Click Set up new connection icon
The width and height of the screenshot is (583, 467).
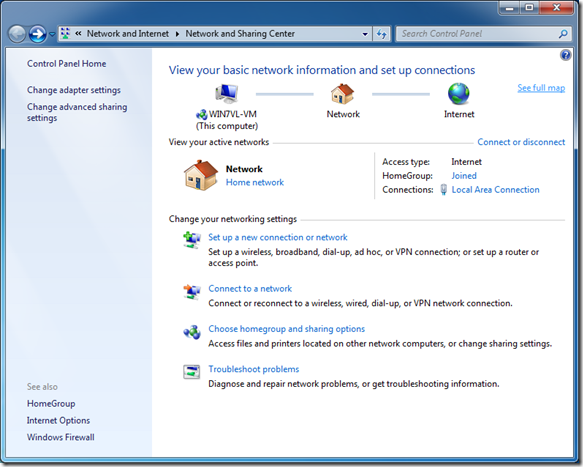(x=192, y=239)
